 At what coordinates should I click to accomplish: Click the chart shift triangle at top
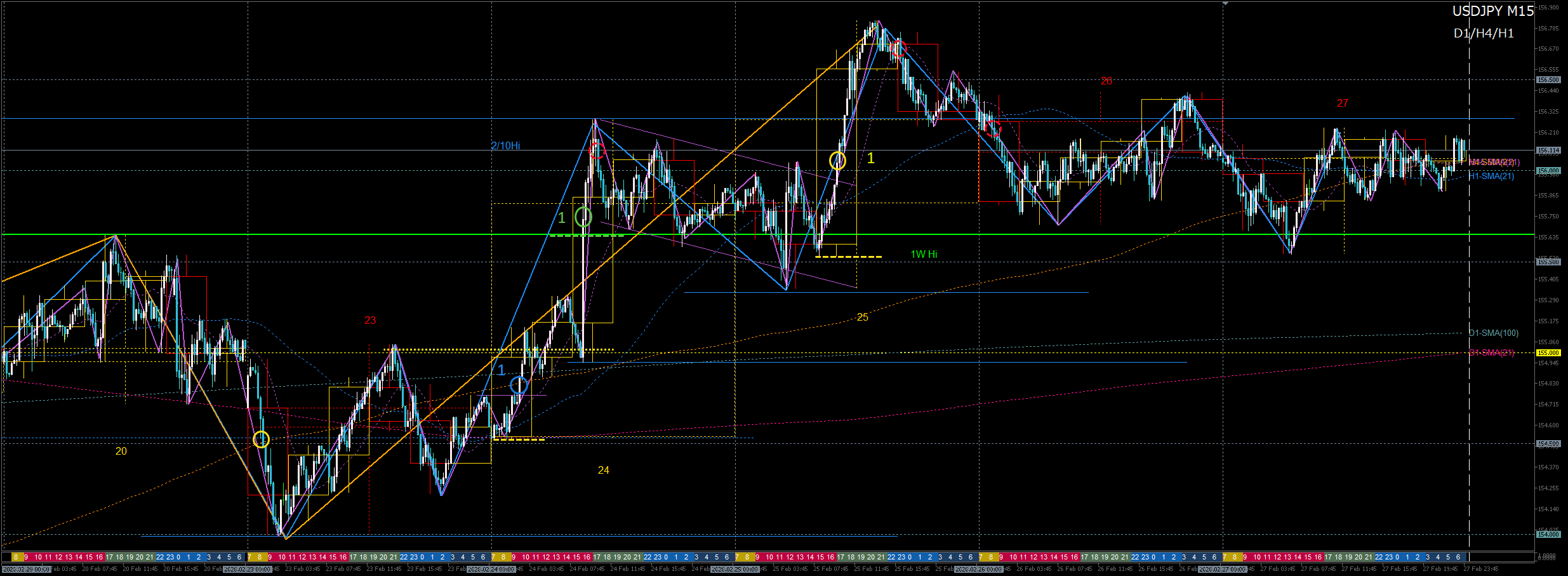click(x=1225, y=3)
